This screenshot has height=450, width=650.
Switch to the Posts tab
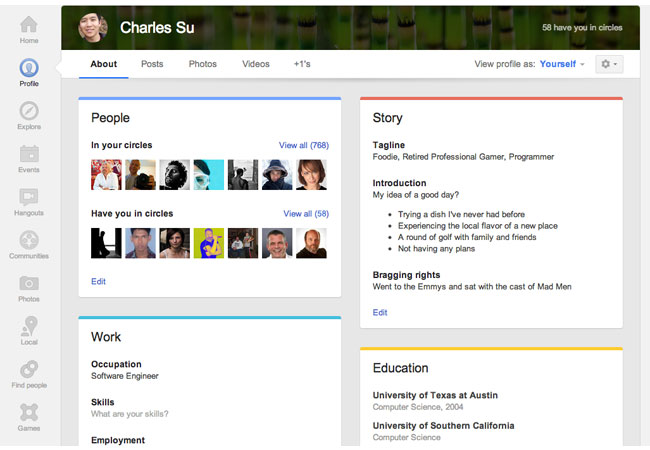(x=152, y=64)
